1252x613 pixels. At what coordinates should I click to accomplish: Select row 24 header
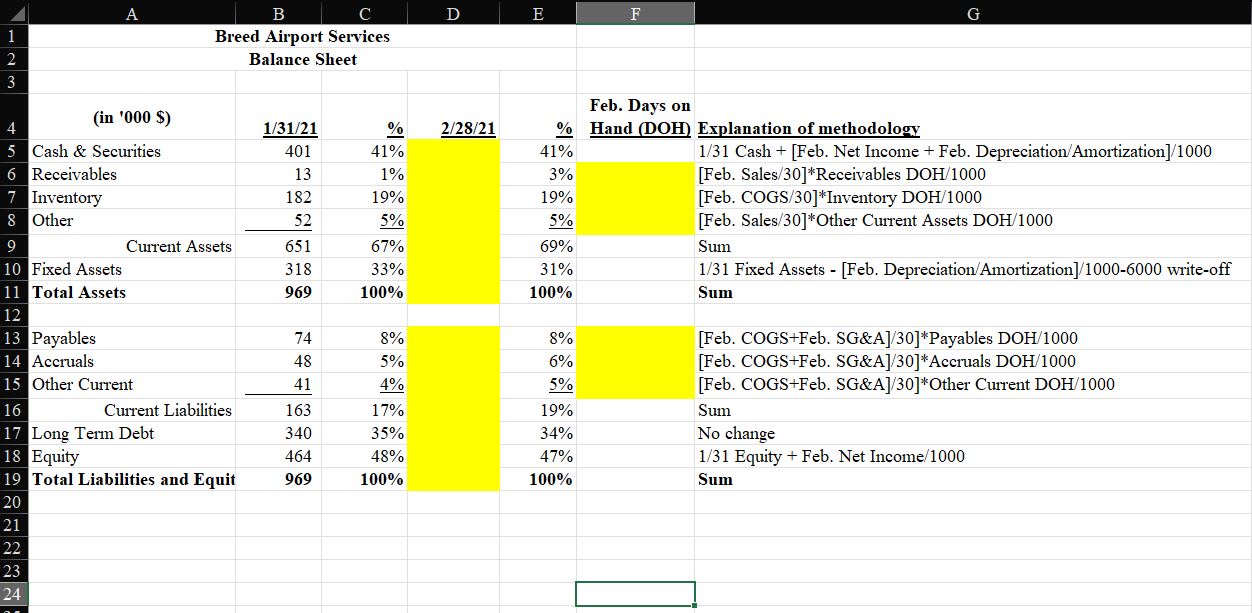tap(14, 594)
